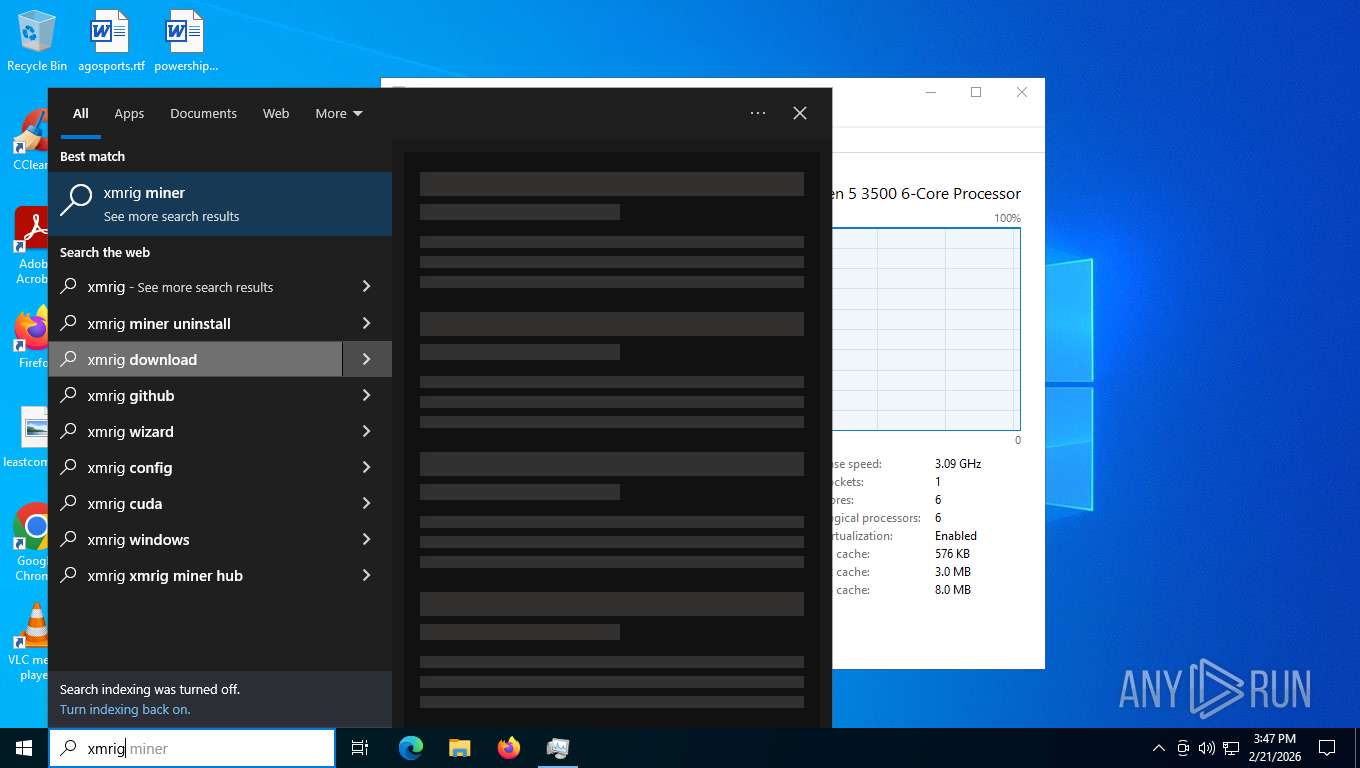
Task: Switch to the All search tab
Action: 81,114
